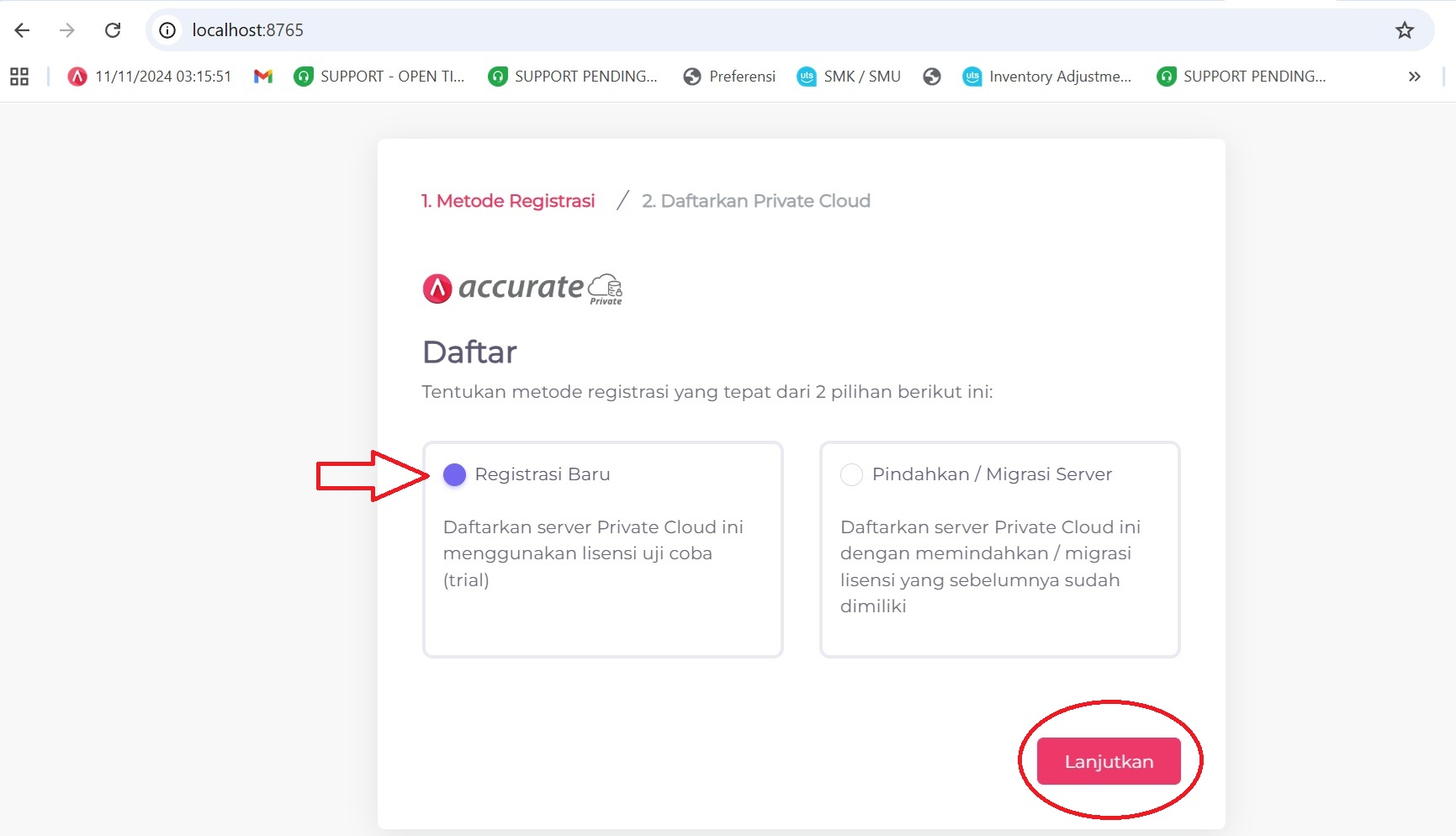Click the Accurate Private Cloud logo

tap(522, 288)
